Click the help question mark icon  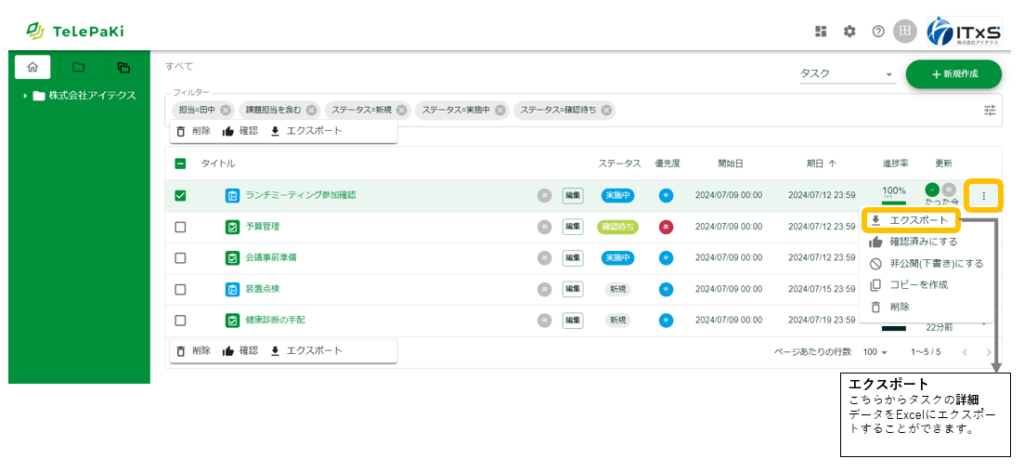click(877, 31)
